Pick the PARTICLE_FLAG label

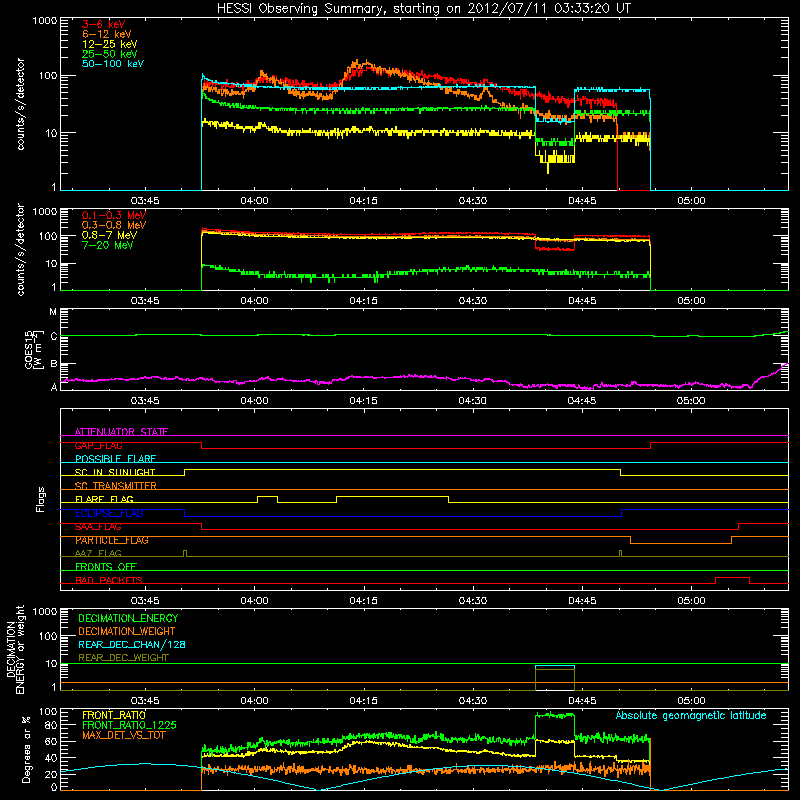click(x=112, y=540)
